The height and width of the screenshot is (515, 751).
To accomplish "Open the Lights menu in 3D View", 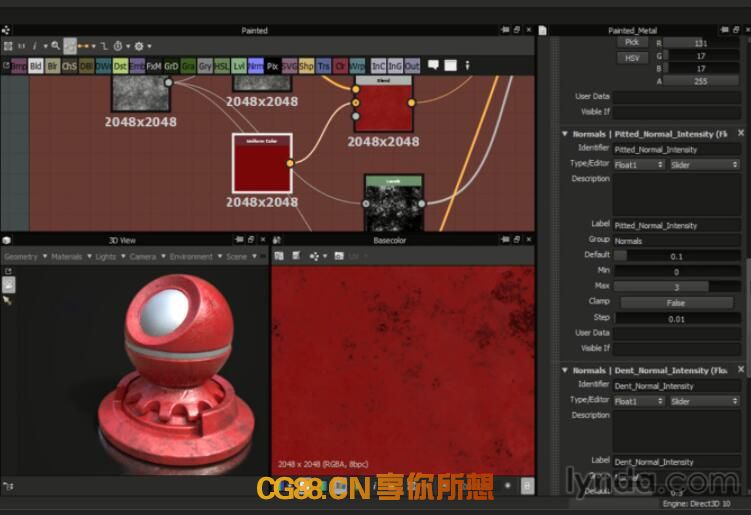I will pyautogui.click(x=106, y=257).
